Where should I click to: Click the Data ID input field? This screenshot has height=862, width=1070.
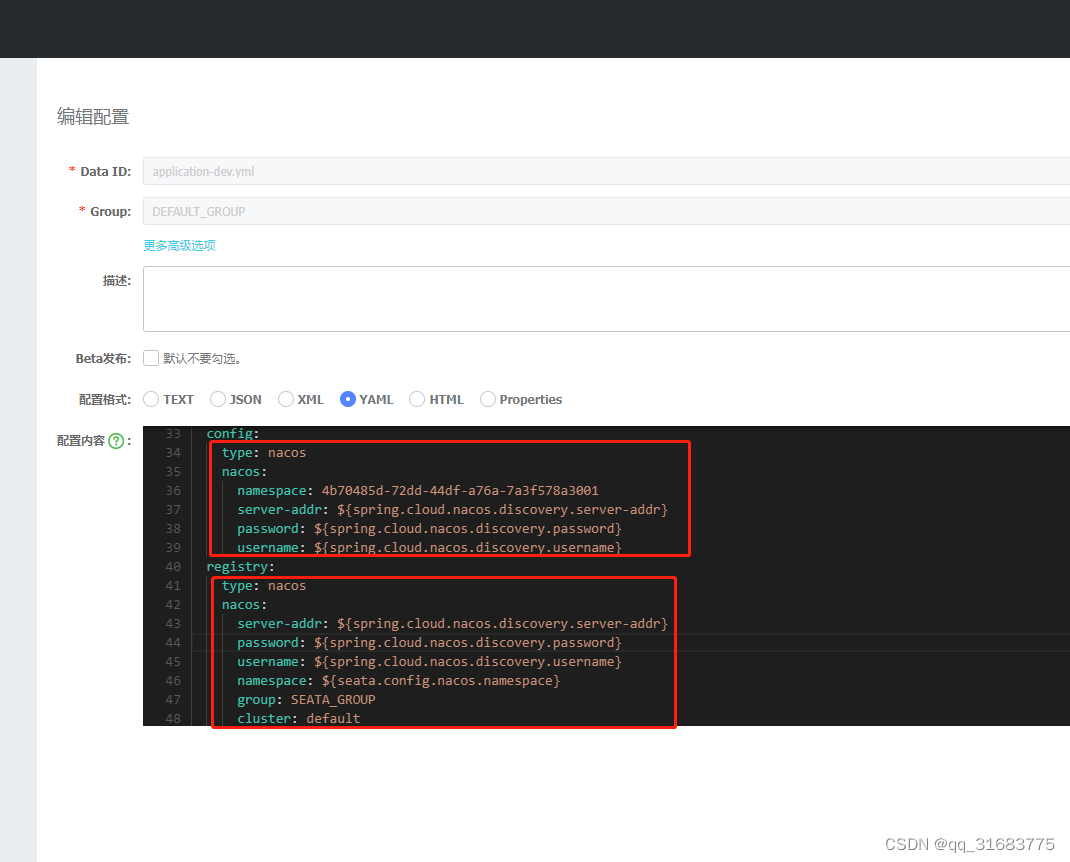point(400,171)
